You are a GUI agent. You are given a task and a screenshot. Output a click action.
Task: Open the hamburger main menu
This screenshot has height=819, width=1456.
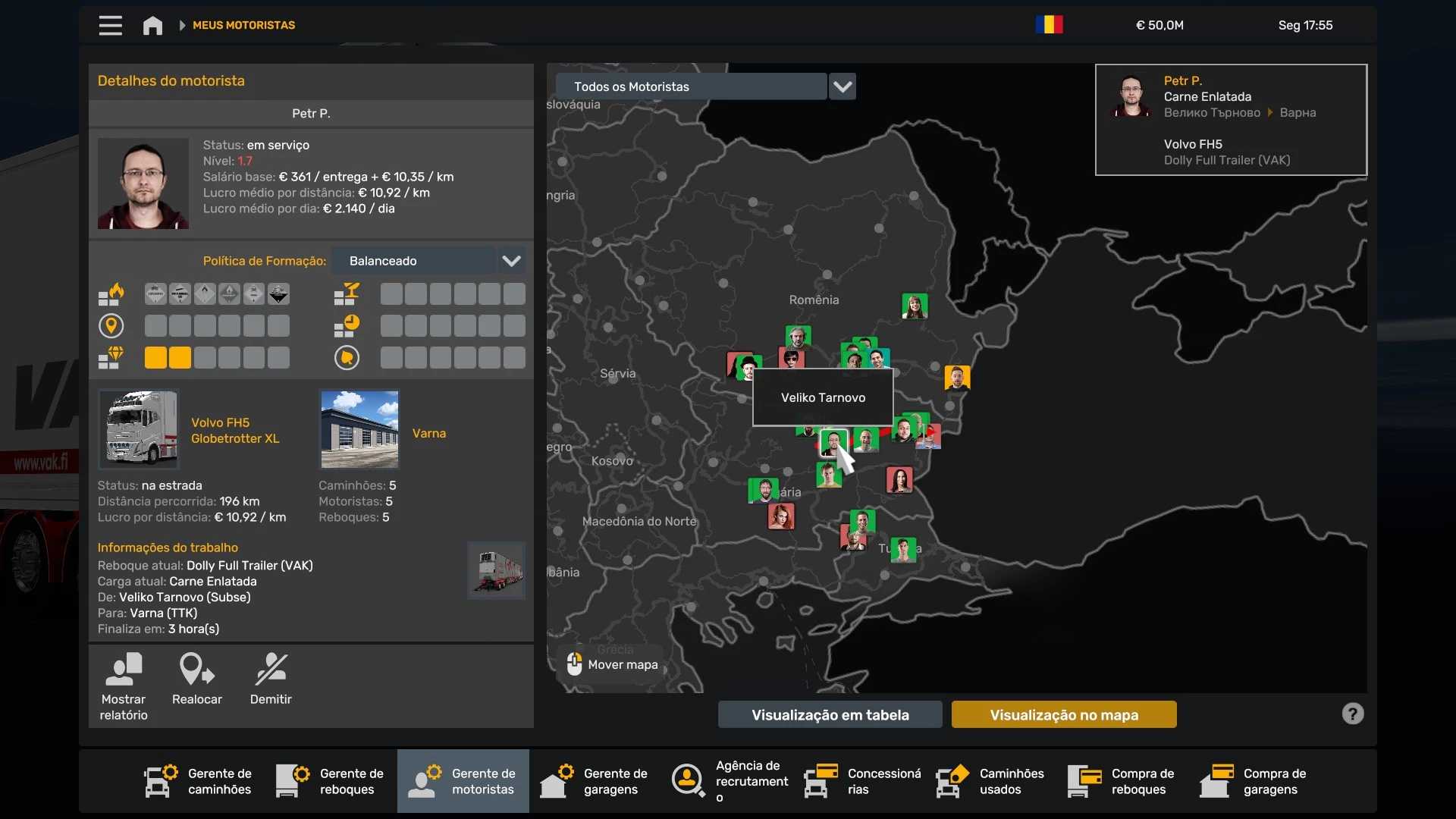110,25
